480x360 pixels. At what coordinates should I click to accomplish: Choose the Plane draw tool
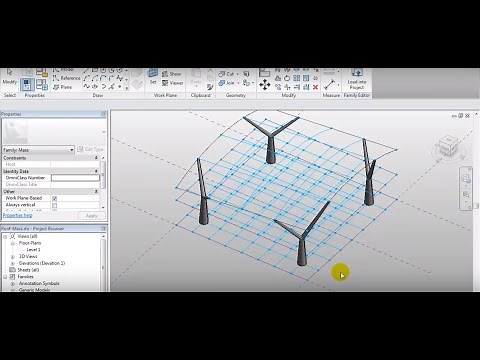coord(62,87)
